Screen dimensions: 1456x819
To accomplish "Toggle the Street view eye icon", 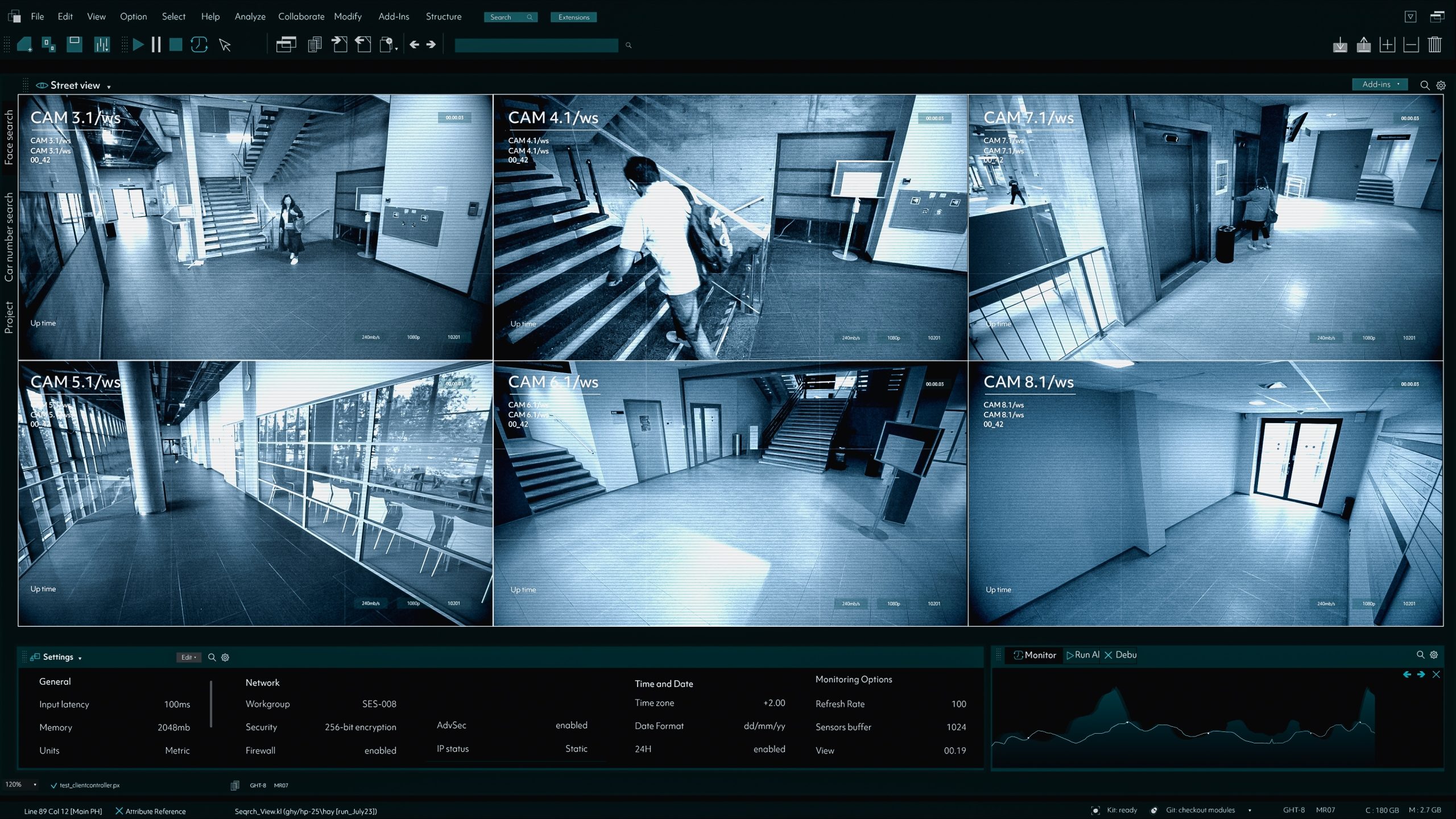I will pos(42,85).
